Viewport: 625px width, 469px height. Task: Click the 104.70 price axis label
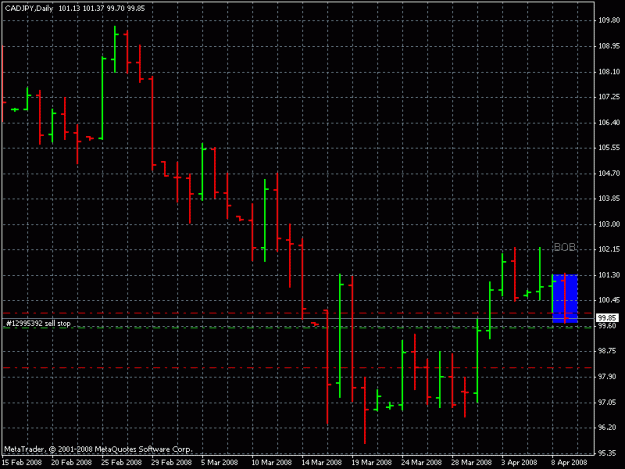pos(609,173)
